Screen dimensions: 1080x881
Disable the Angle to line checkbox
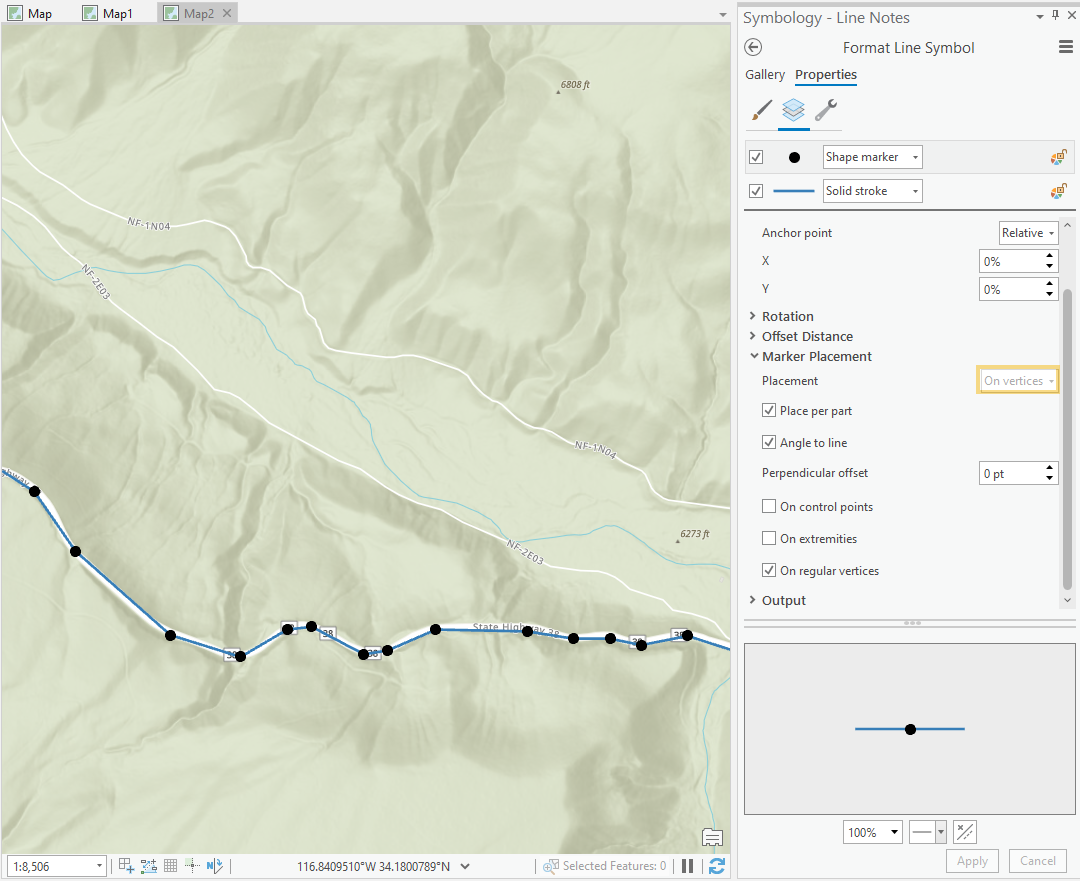click(x=769, y=442)
